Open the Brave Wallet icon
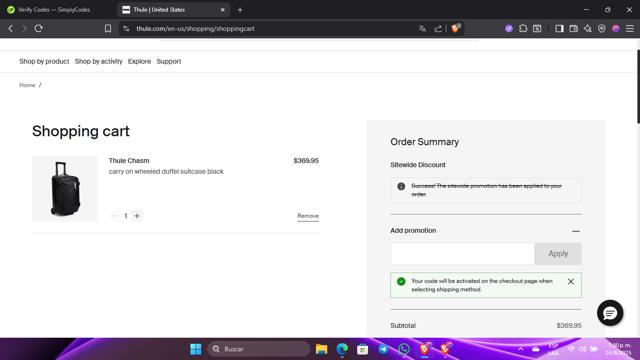640x360 pixels. pyautogui.click(x=573, y=29)
